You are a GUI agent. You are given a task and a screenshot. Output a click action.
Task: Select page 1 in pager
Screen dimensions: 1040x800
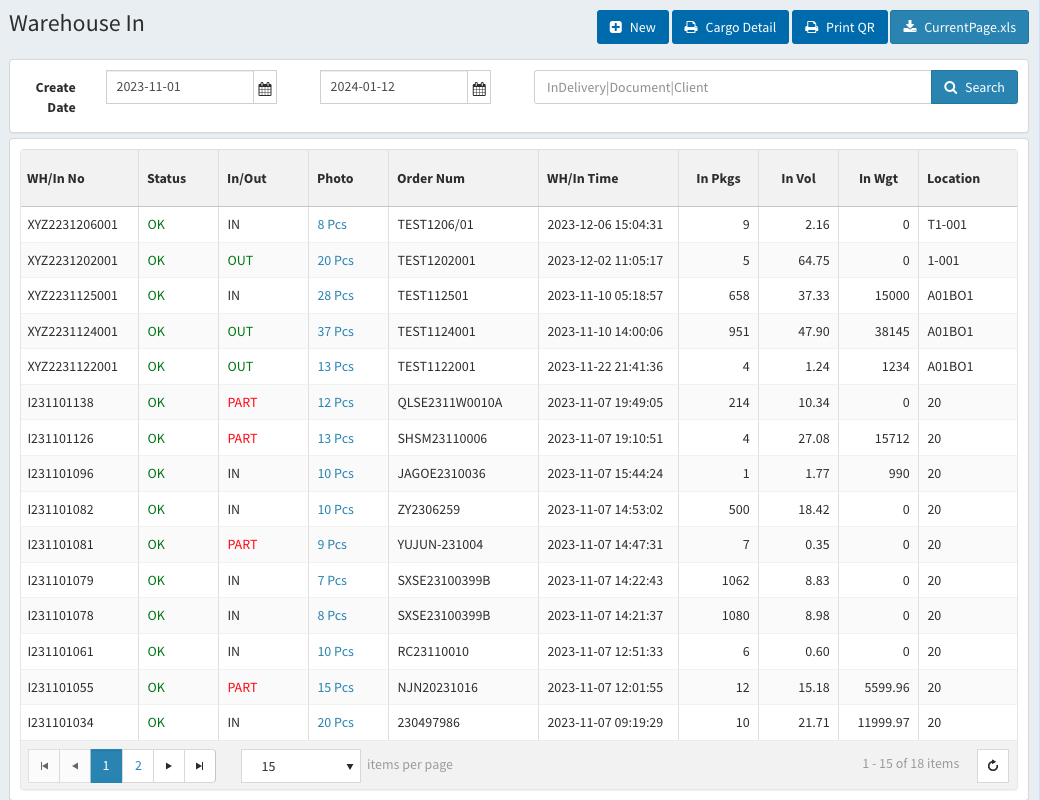click(106, 766)
